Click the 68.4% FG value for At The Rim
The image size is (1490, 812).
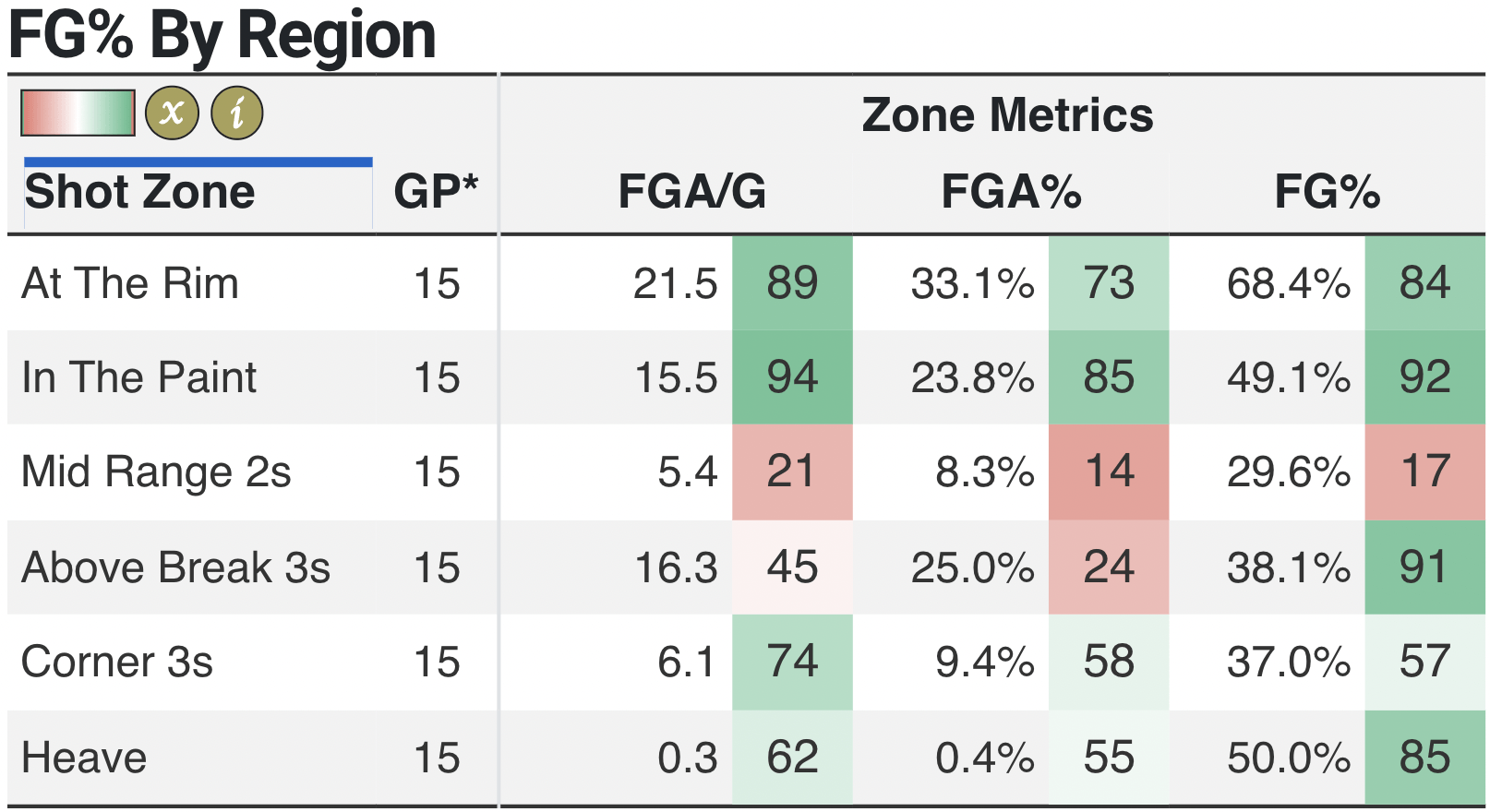click(x=1288, y=283)
